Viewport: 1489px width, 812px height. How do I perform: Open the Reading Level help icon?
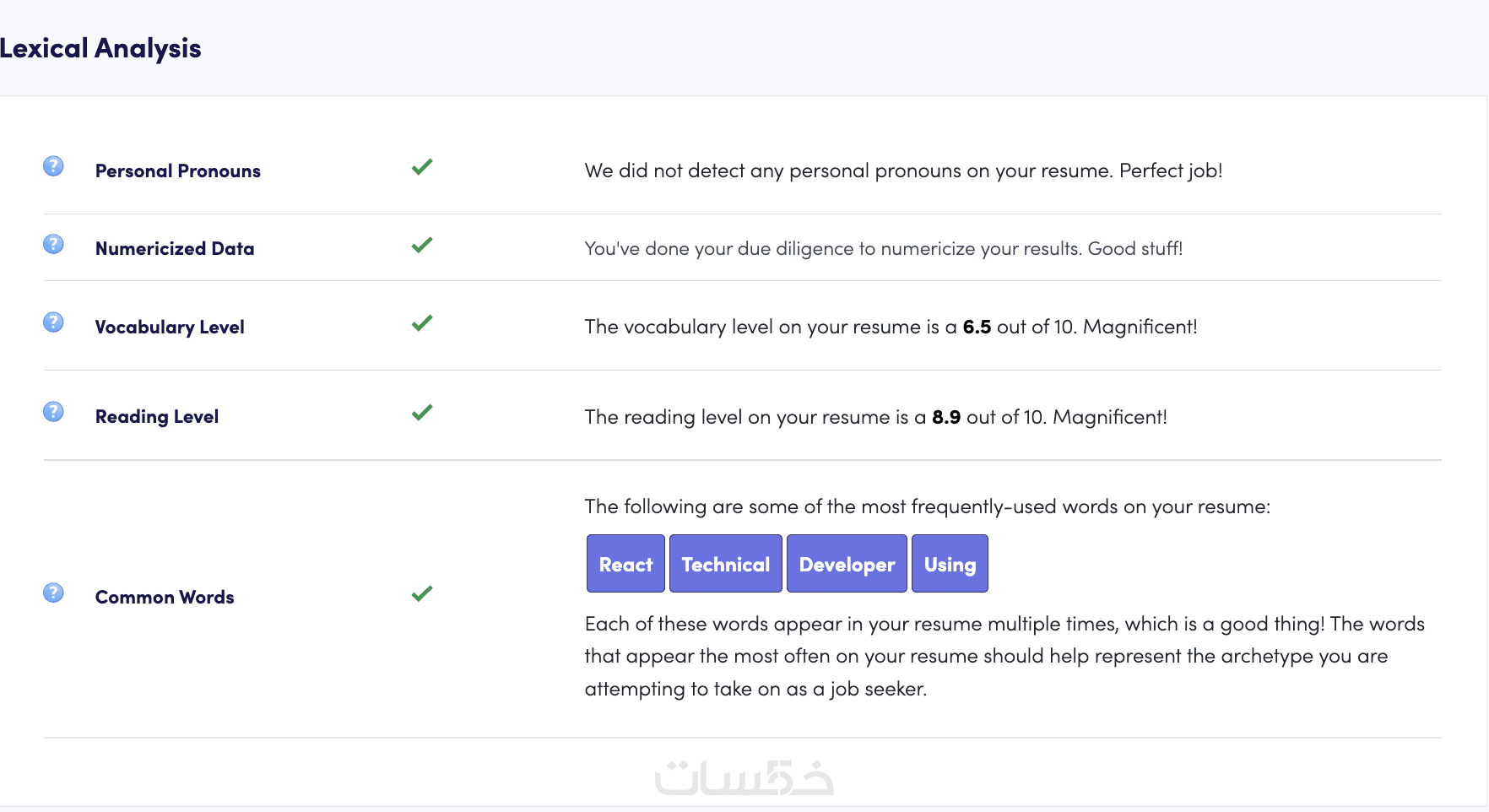click(x=53, y=412)
